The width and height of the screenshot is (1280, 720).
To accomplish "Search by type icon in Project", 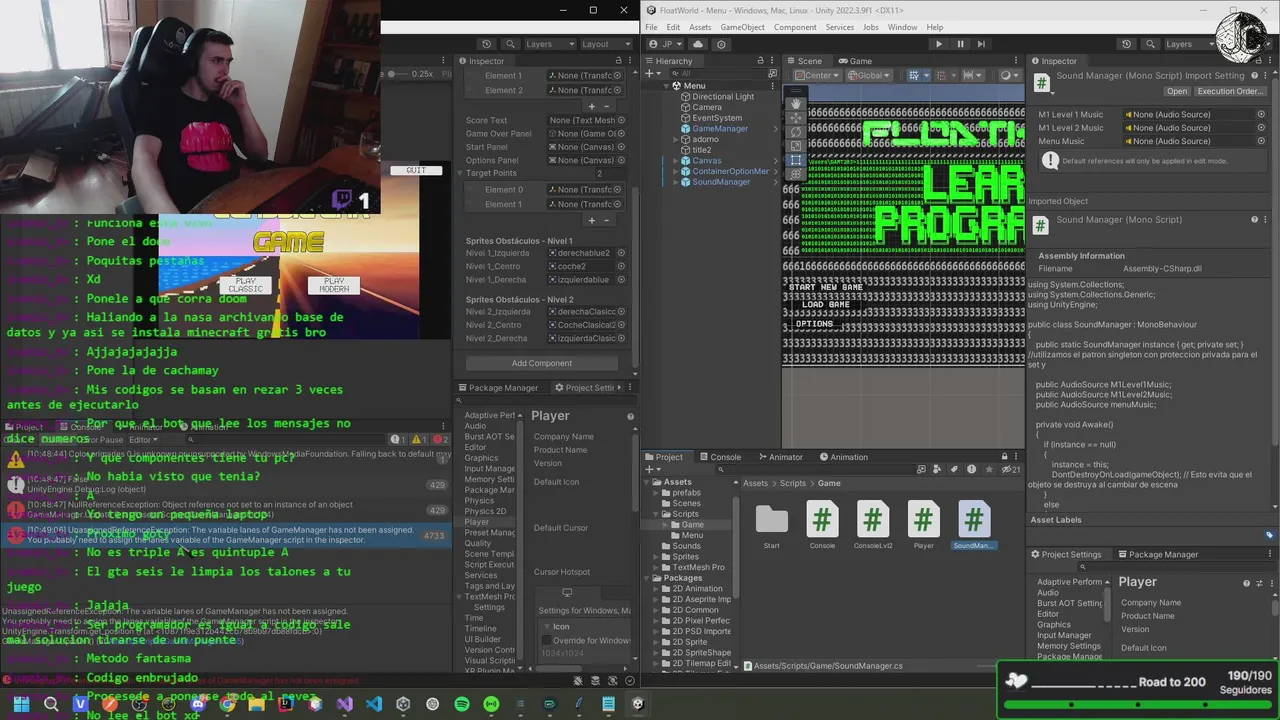I will tap(938, 469).
